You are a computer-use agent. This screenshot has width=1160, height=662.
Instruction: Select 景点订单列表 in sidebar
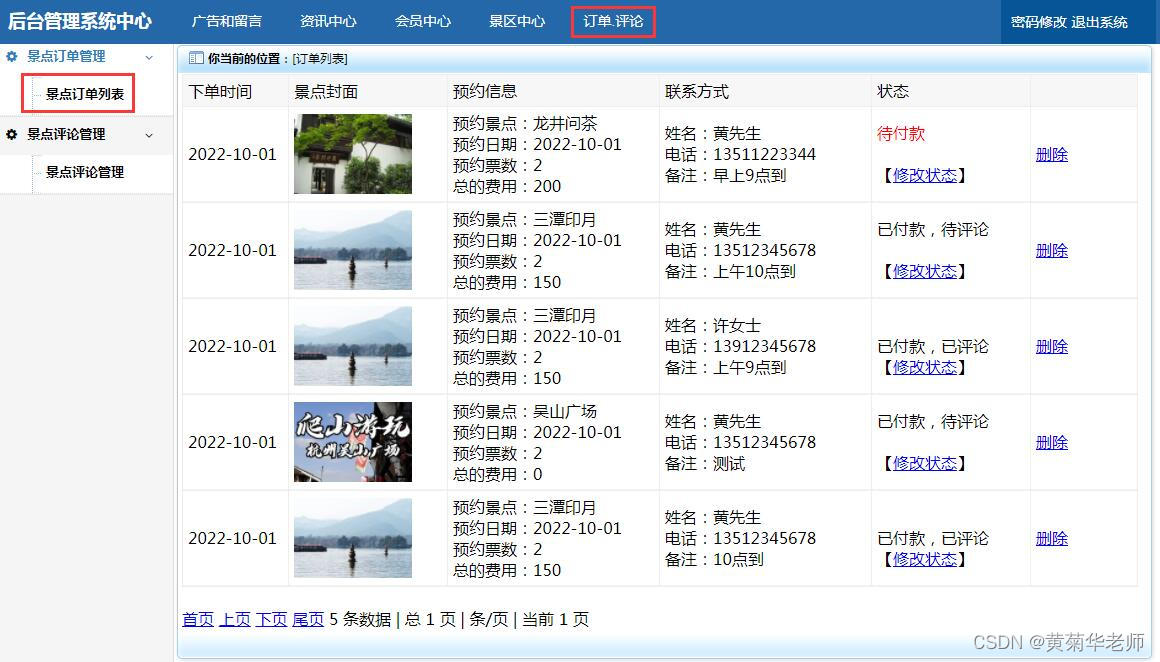pyautogui.click(x=84, y=94)
